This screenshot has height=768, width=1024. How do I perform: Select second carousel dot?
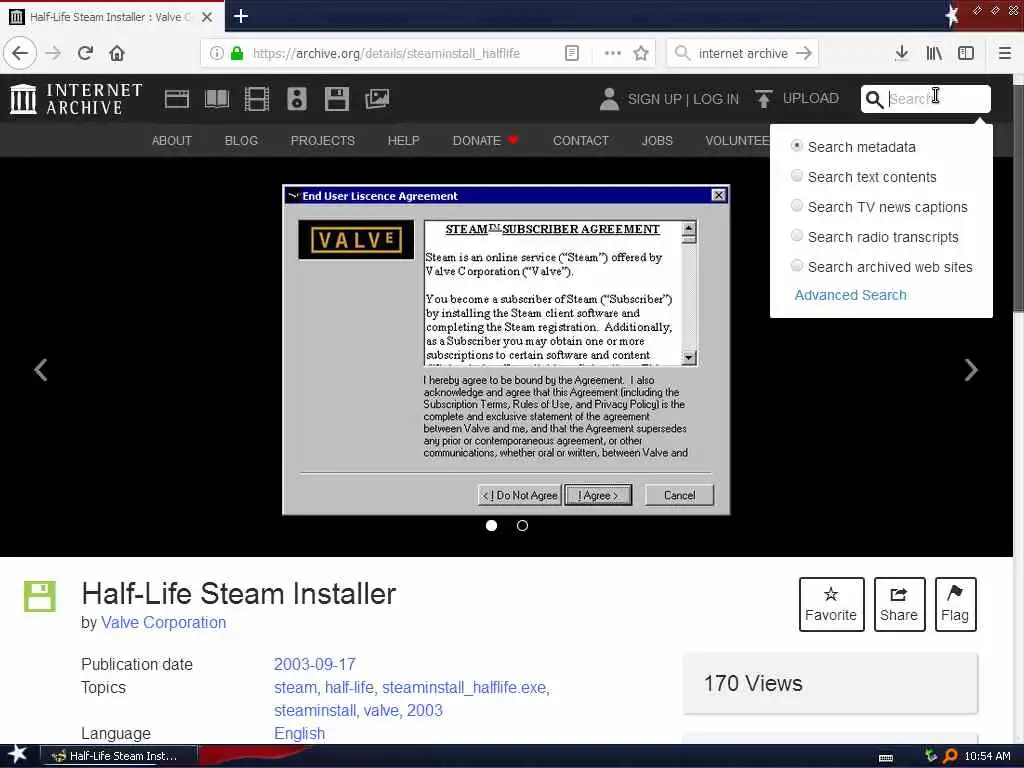(522, 526)
